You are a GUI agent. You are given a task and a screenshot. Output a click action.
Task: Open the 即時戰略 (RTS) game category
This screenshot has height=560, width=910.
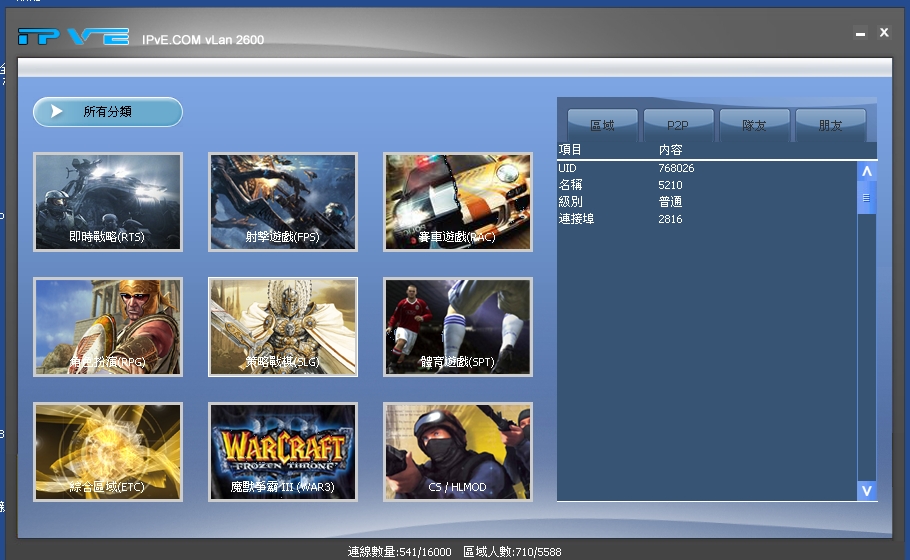click(108, 202)
